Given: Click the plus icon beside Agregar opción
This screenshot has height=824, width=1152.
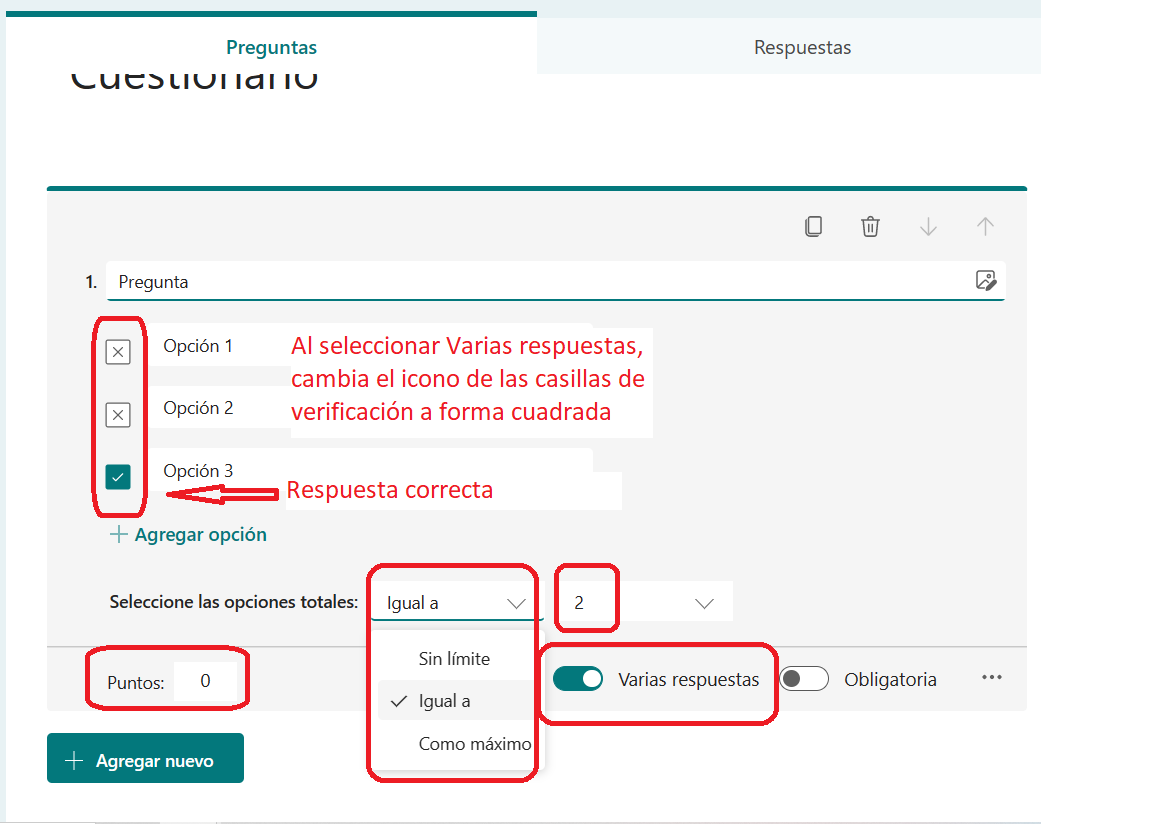Looking at the screenshot, I should point(119,535).
